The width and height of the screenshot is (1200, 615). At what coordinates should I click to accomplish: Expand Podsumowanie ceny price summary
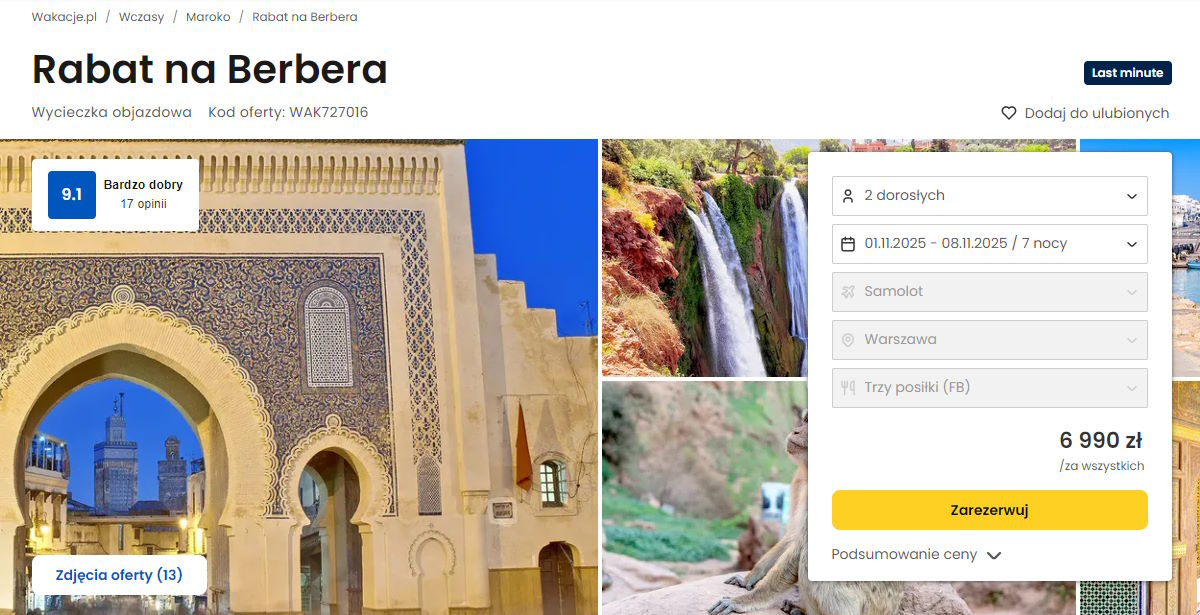pyautogui.click(x=916, y=555)
